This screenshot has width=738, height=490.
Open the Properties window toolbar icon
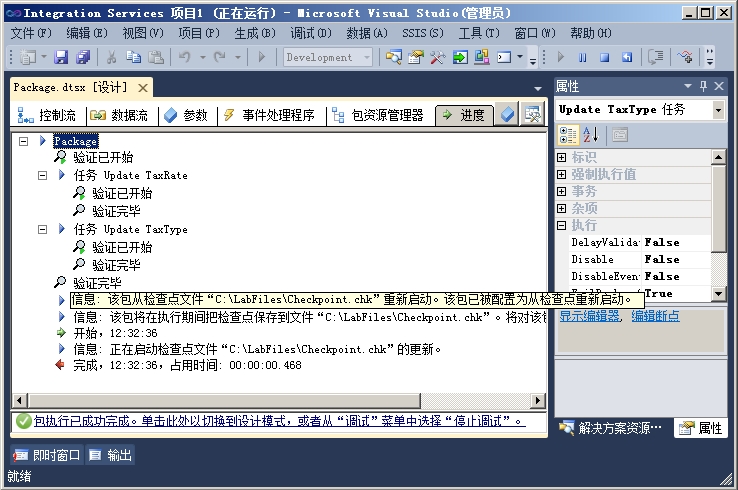416,57
